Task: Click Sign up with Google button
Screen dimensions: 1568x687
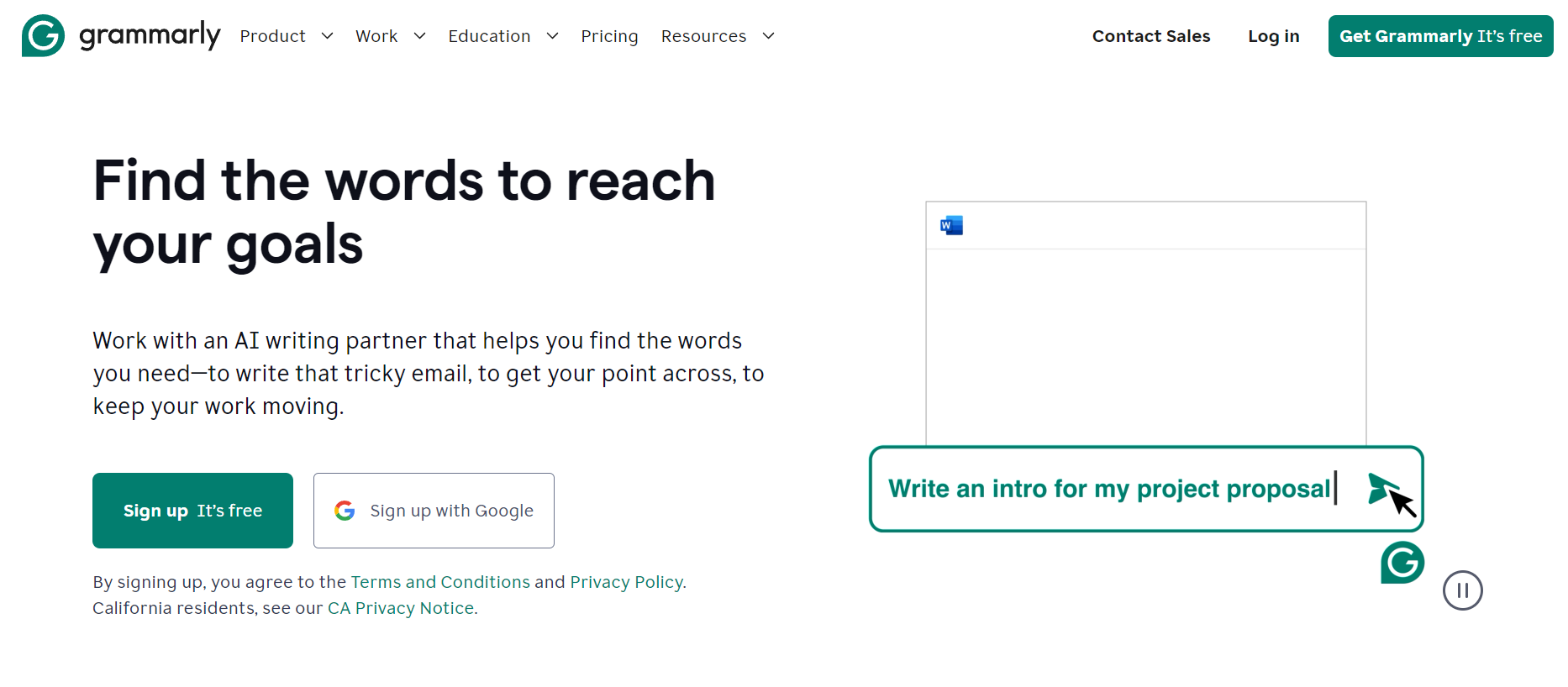Action: (434, 511)
